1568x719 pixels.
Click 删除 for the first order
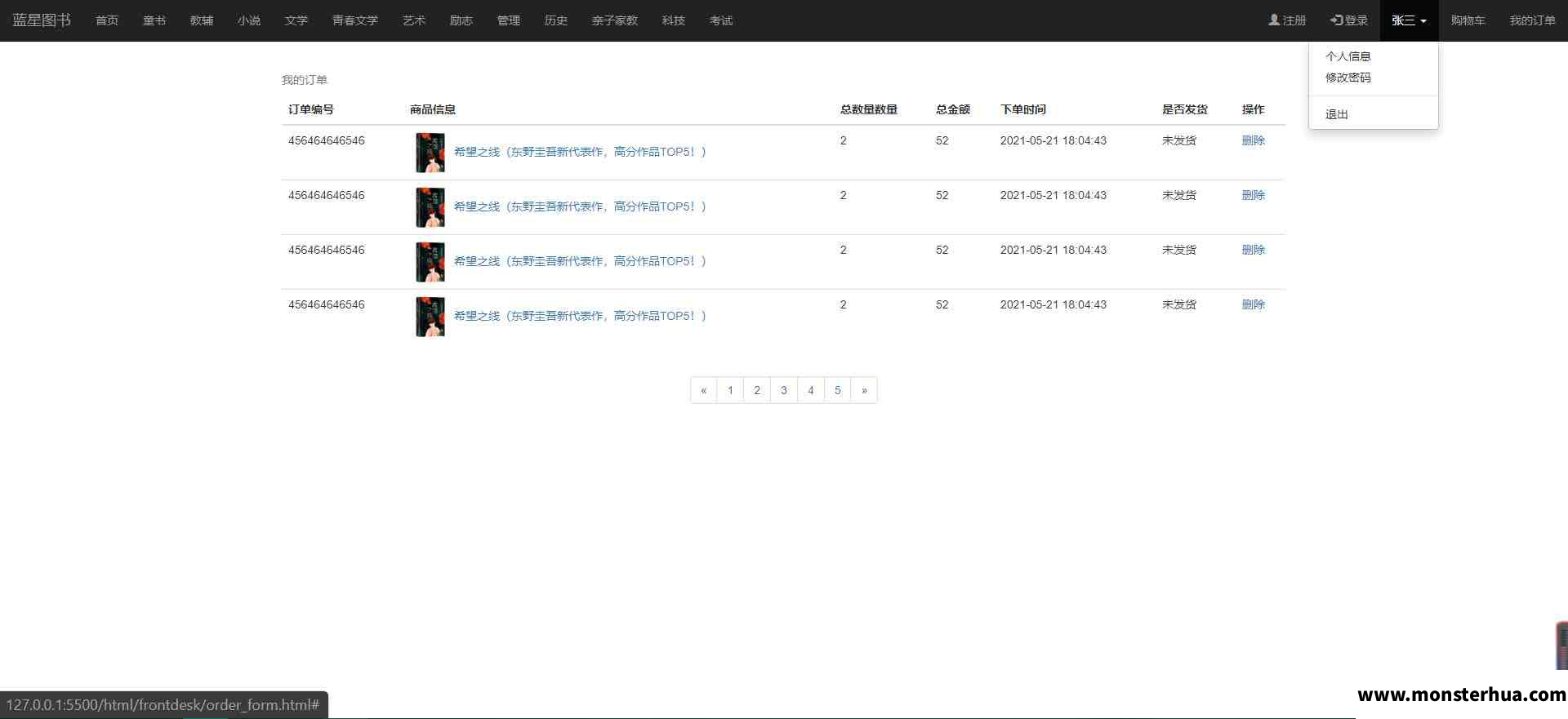1253,140
